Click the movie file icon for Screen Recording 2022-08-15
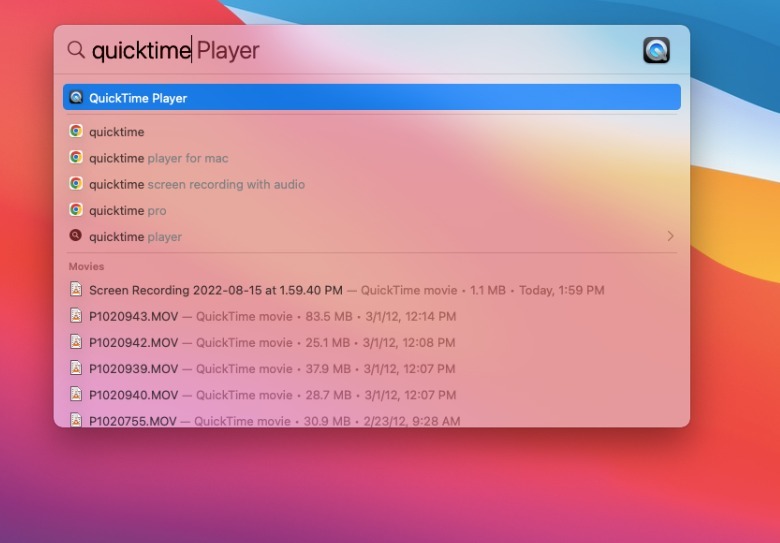Viewport: 780px width, 543px height. point(76,290)
